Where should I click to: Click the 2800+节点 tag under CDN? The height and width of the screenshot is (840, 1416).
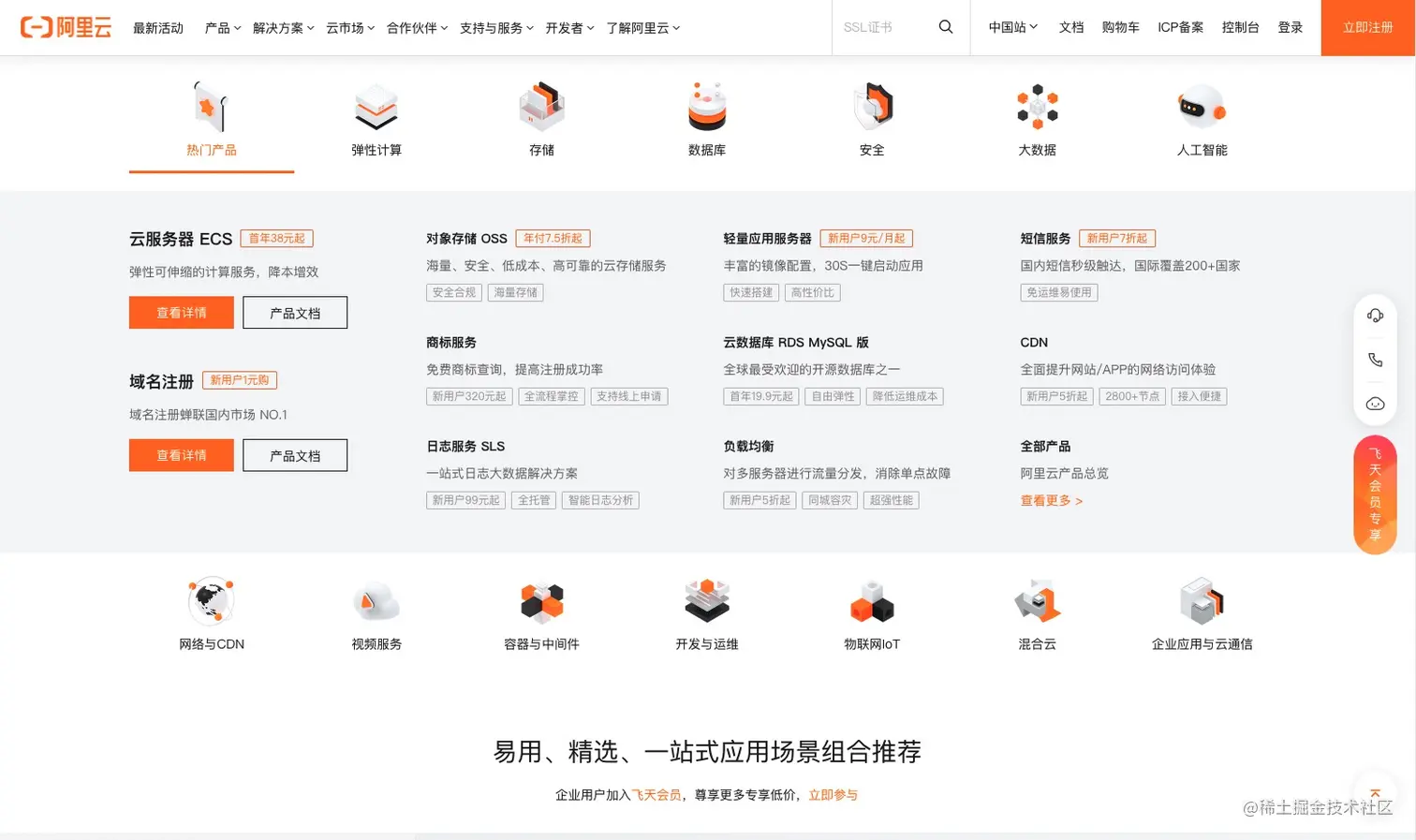click(x=1132, y=397)
